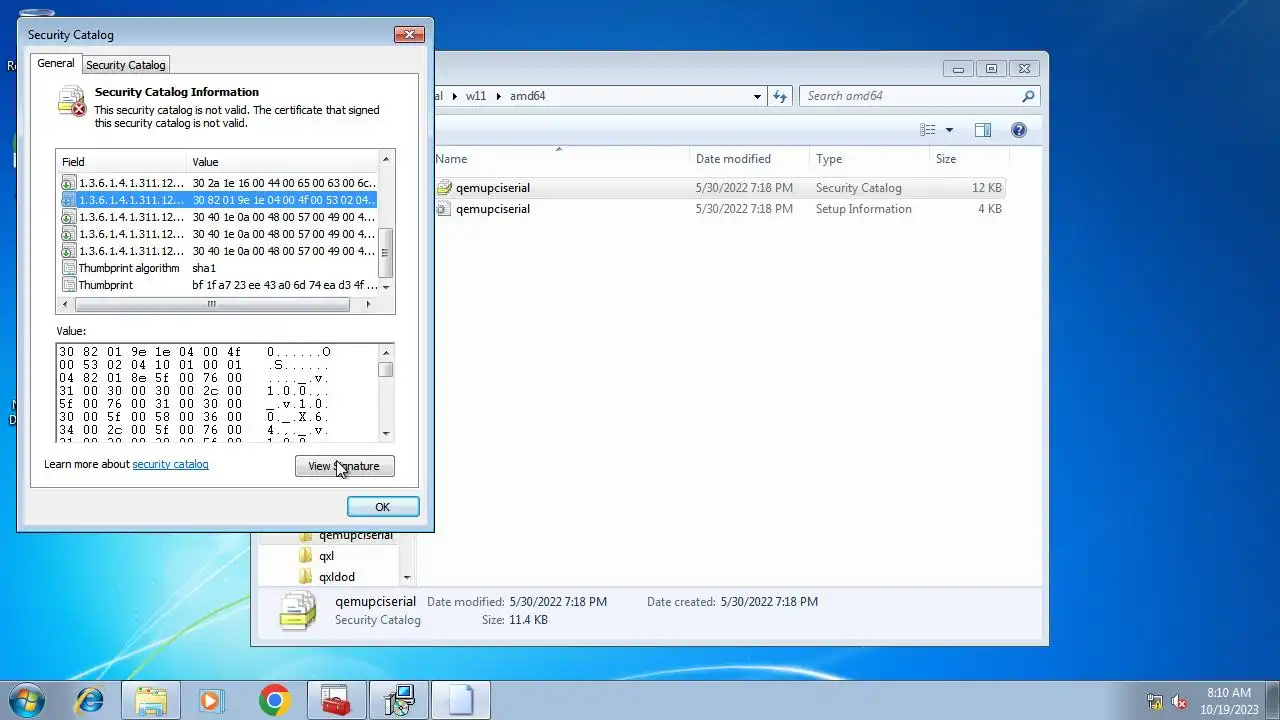The width and height of the screenshot is (1280, 720).
Task: Click the Explorer address bar refresh button
Action: pos(781,96)
